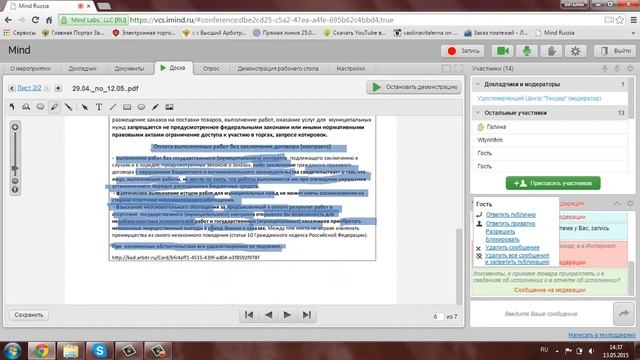Viewport: 640px width, 360px height.
Task: Open Skype from the taskbar
Action: click(99, 351)
